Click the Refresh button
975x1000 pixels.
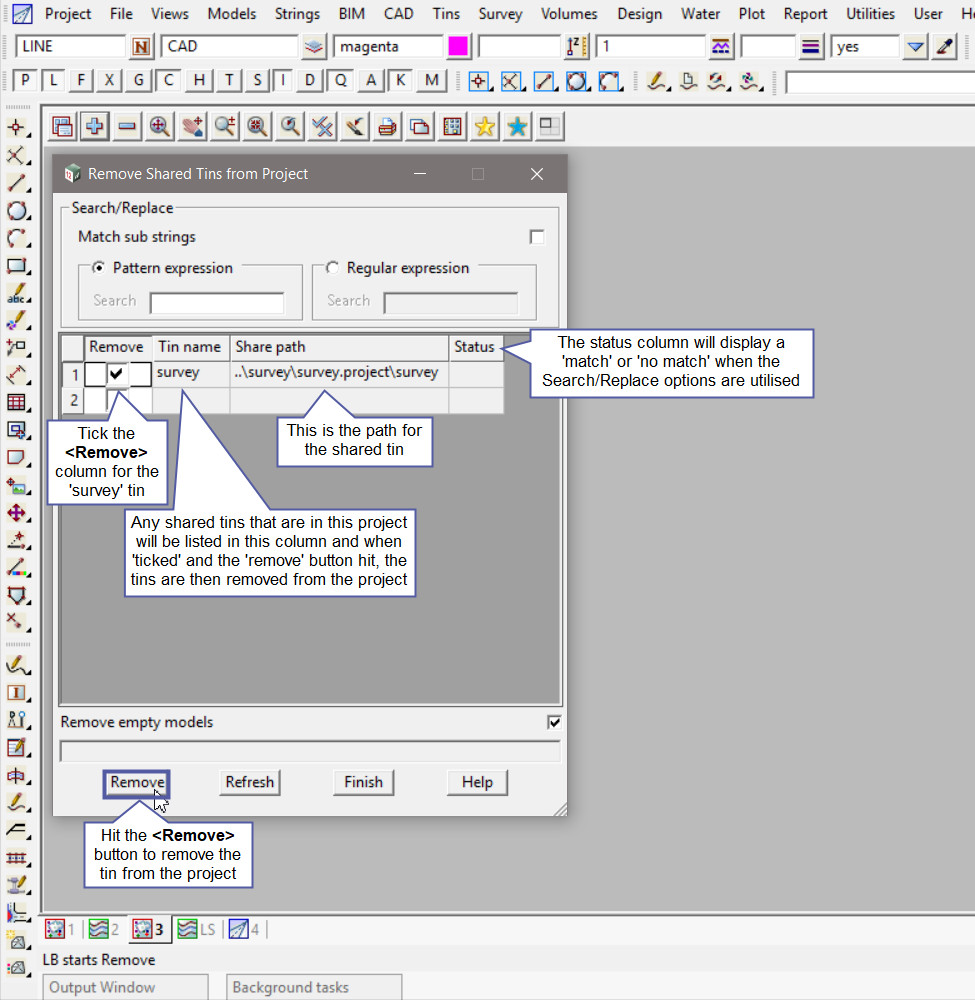click(249, 782)
